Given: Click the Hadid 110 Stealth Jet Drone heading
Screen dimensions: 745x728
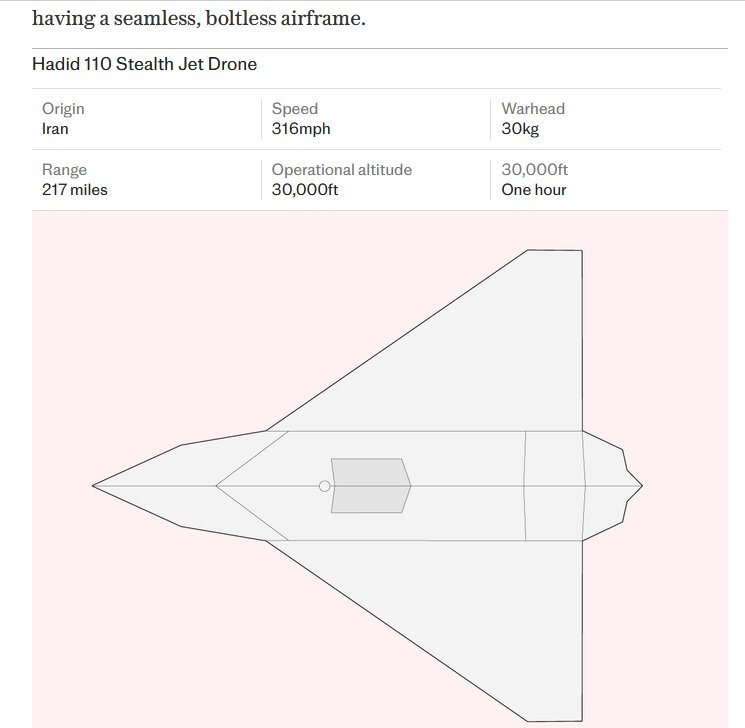Looking at the screenshot, I should [144, 64].
